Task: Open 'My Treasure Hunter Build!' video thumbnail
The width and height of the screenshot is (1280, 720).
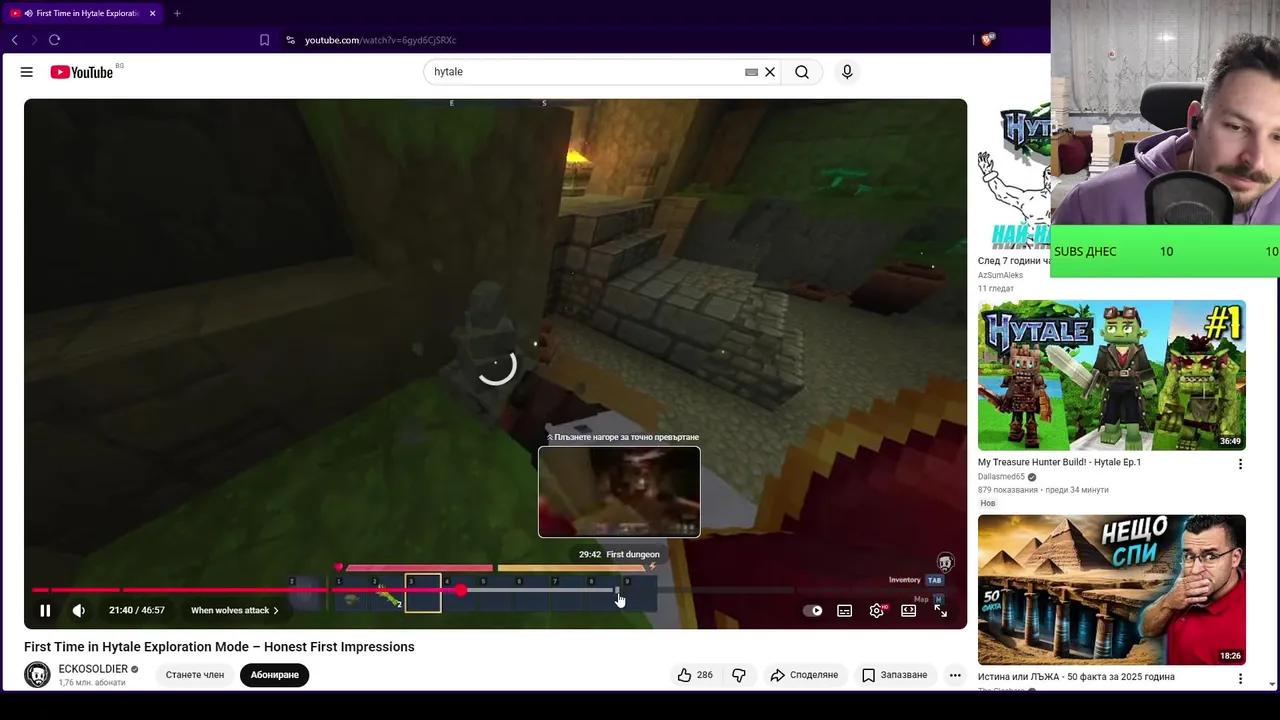Action: coord(1112,375)
